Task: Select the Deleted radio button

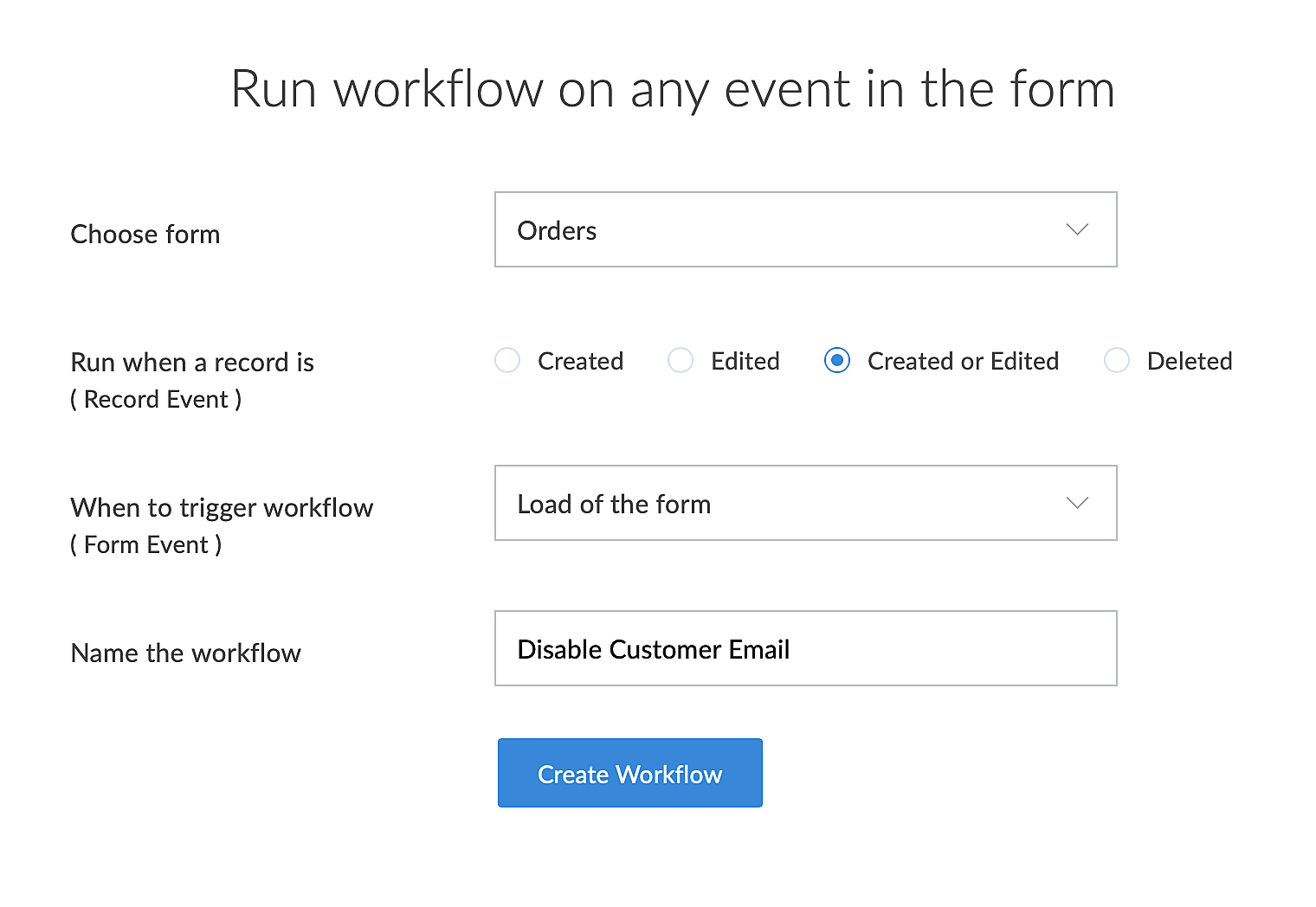Action: [x=1117, y=360]
